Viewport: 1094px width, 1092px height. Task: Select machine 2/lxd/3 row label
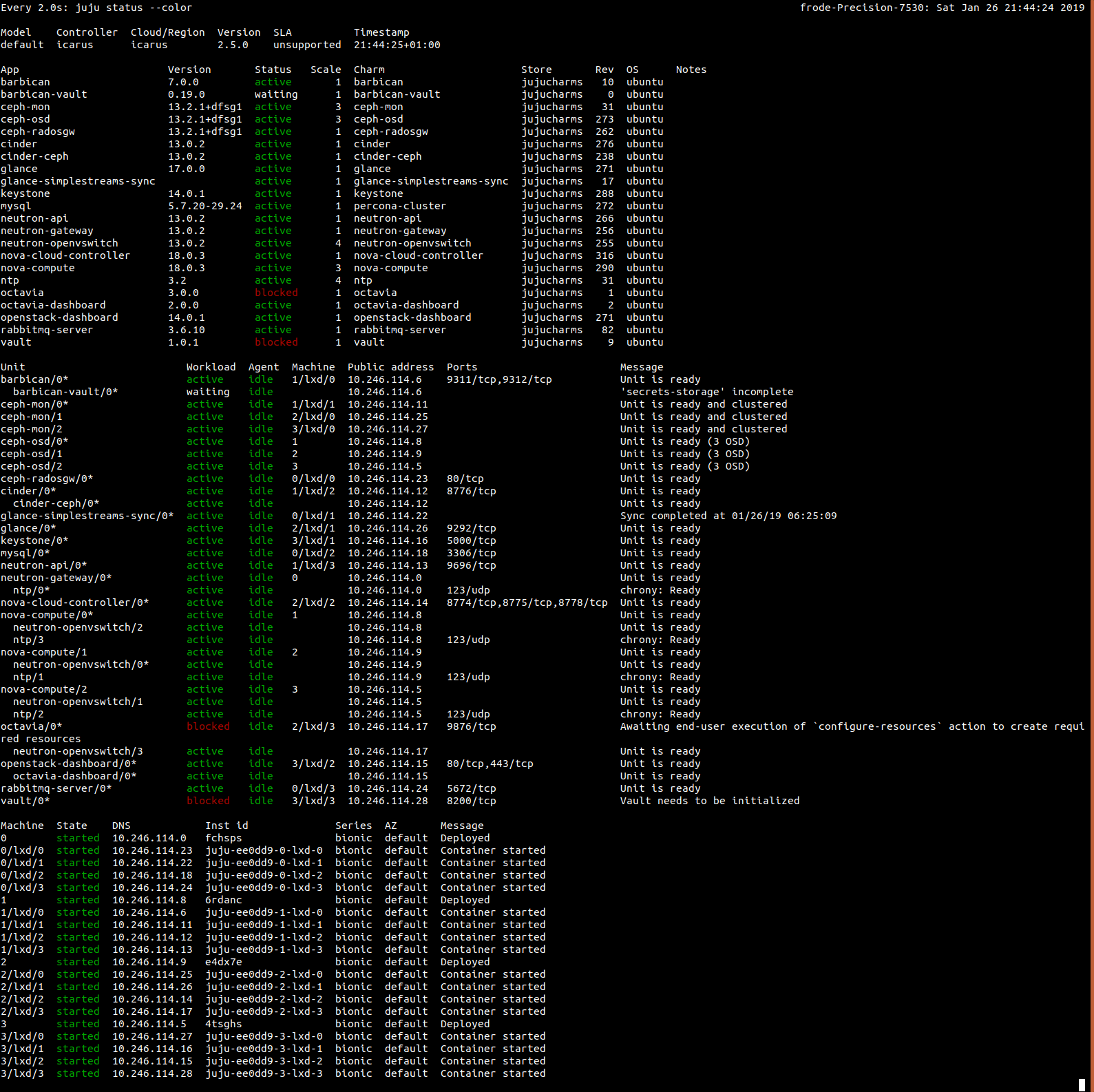coord(22,1011)
